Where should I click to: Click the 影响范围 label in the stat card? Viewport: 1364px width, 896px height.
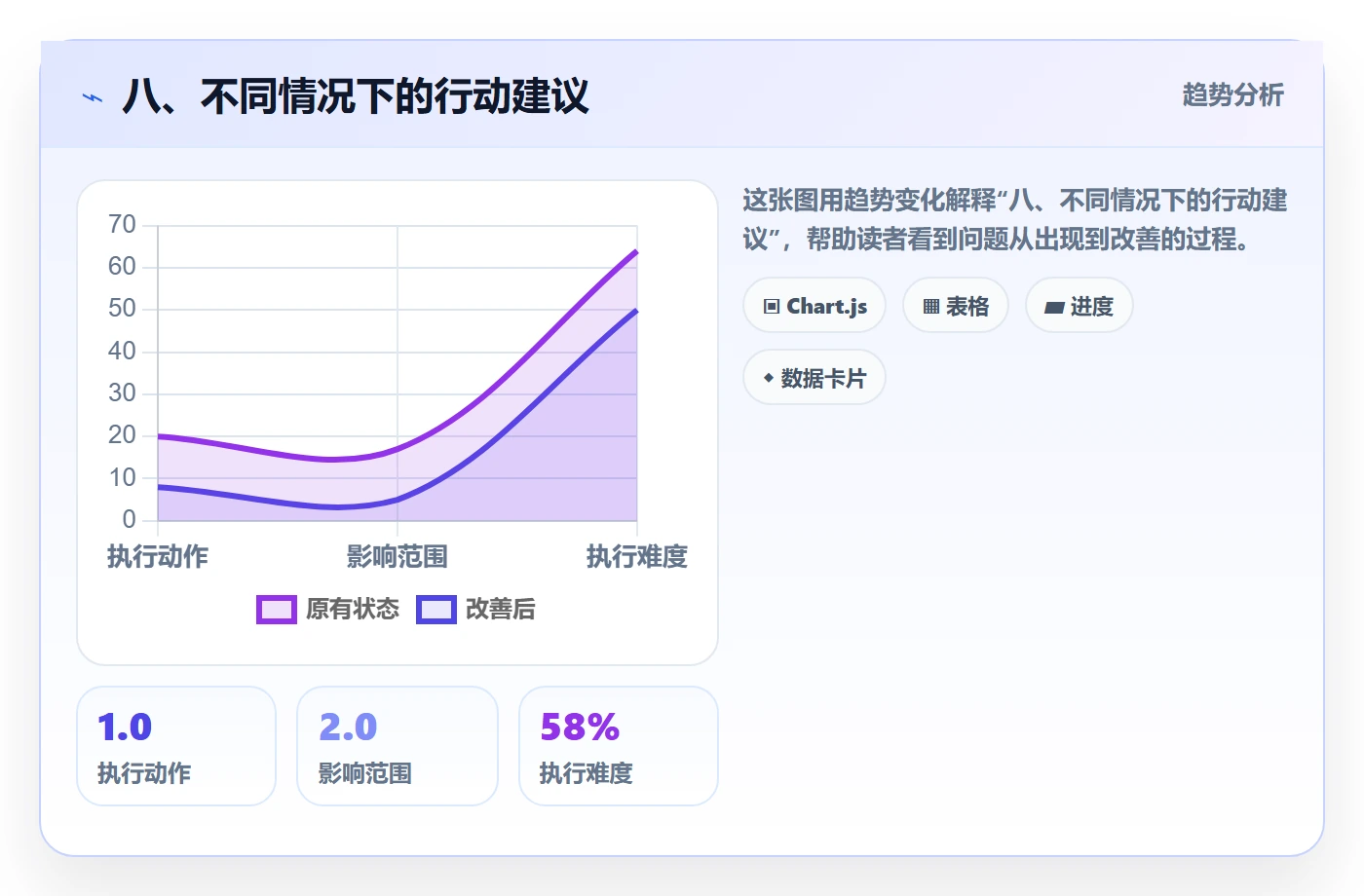click(x=365, y=773)
